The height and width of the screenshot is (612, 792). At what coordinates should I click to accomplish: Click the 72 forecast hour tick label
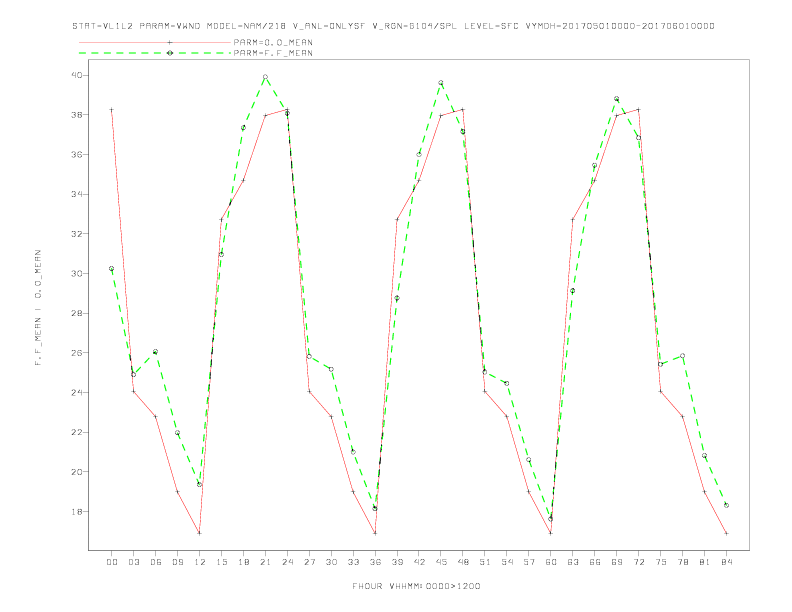tap(638, 562)
